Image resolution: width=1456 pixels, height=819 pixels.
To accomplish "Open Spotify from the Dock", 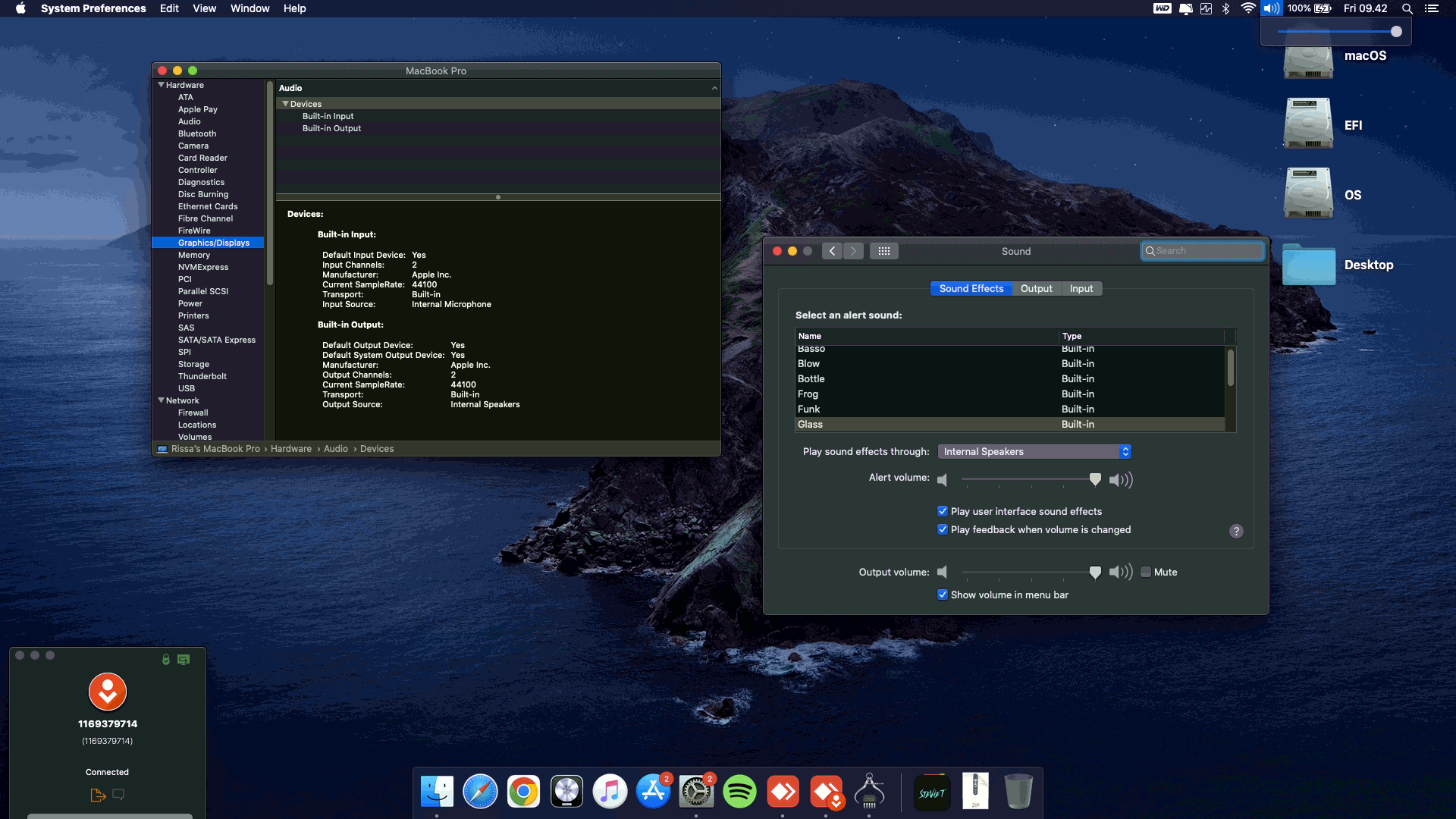I will (x=739, y=792).
